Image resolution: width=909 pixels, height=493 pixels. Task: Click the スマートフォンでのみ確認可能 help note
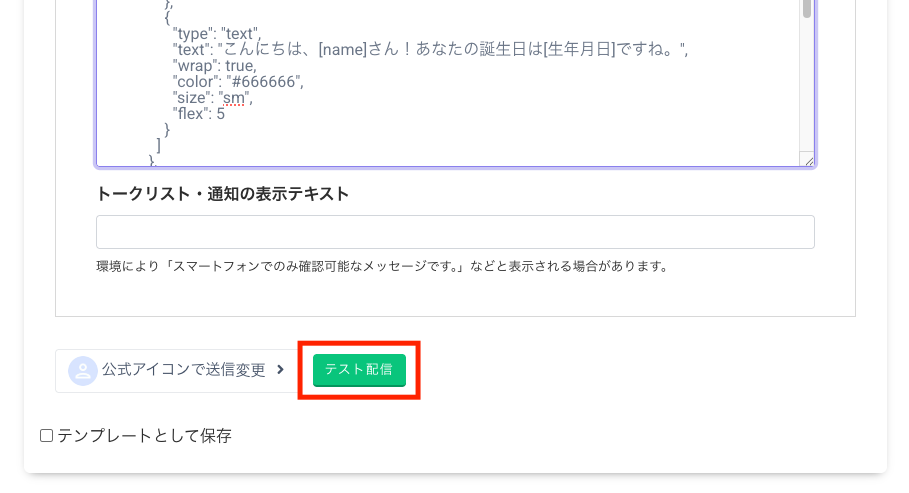click(x=383, y=266)
